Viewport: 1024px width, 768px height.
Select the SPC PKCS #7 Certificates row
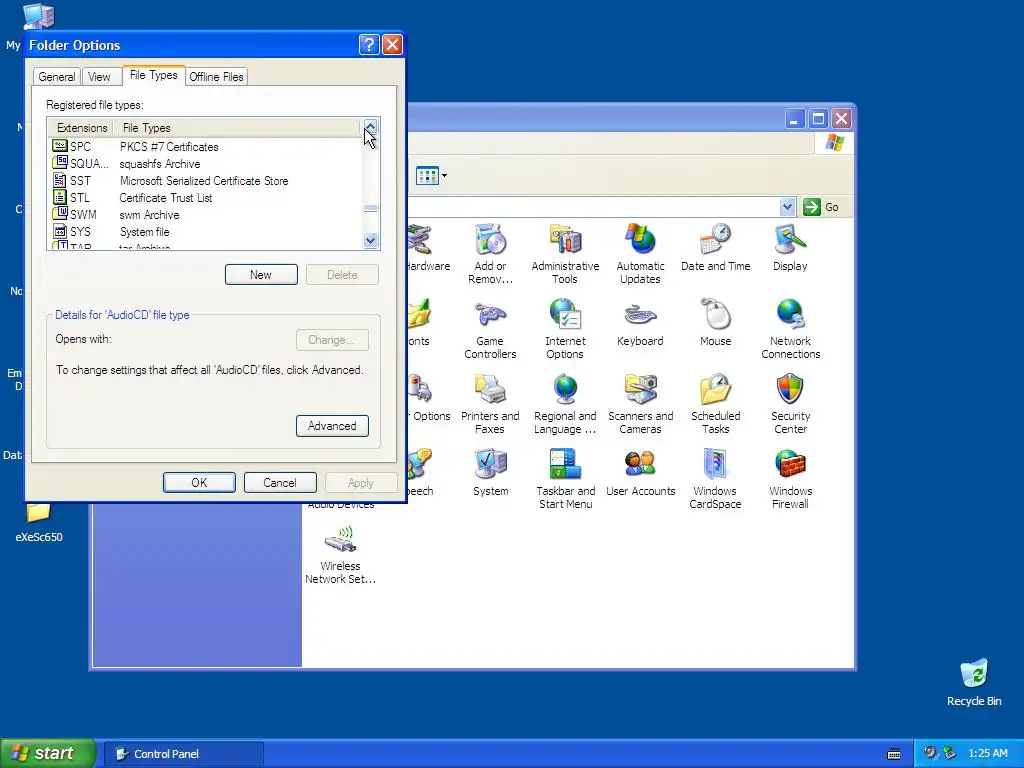pos(205,146)
